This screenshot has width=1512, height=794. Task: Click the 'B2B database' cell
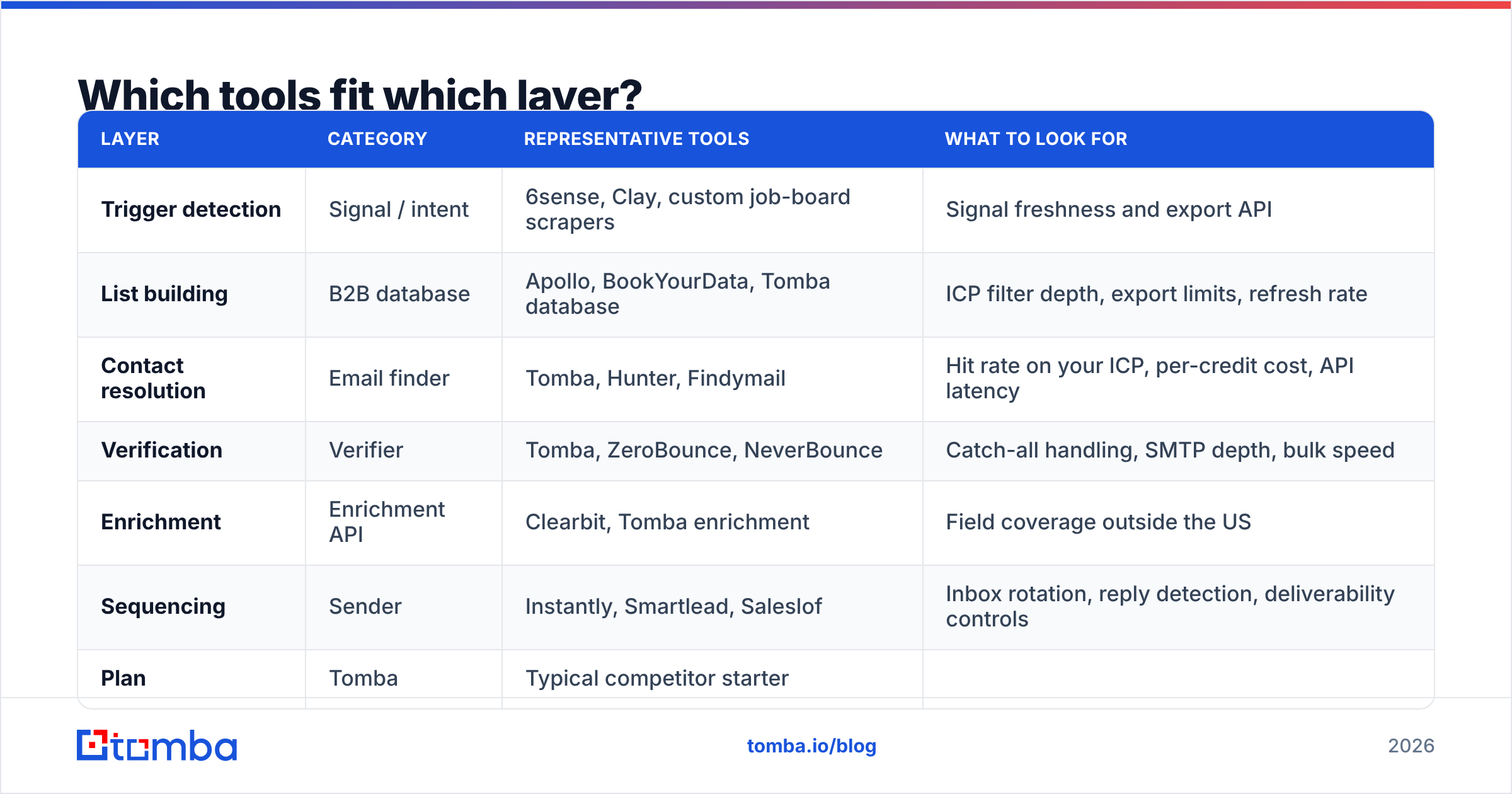point(404,294)
